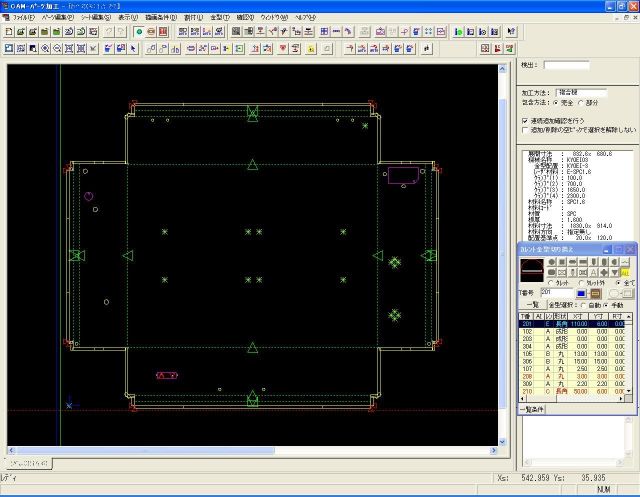Click the X寸 column header
The image size is (640, 497).
pyautogui.click(x=578, y=316)
